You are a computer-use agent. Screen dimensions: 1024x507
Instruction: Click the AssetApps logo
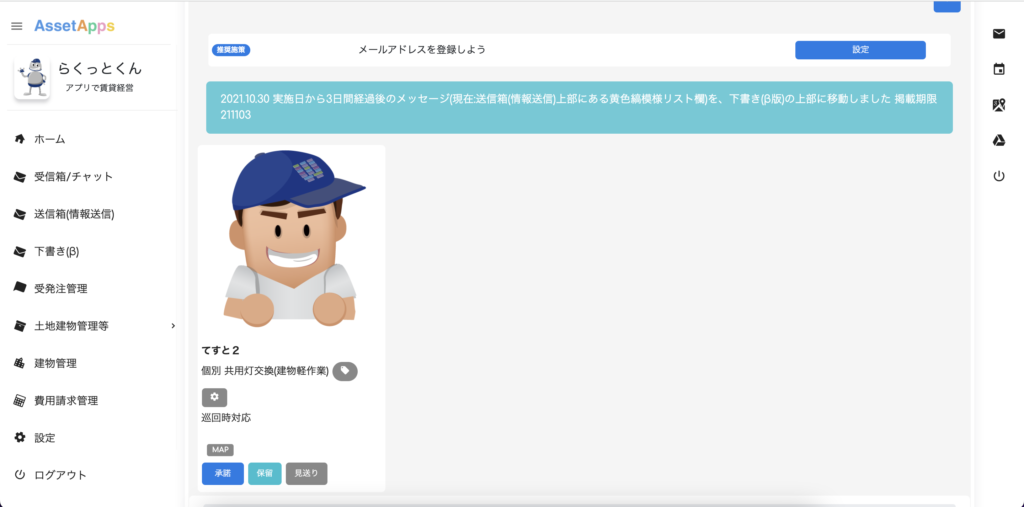click(x=74, y=26)
